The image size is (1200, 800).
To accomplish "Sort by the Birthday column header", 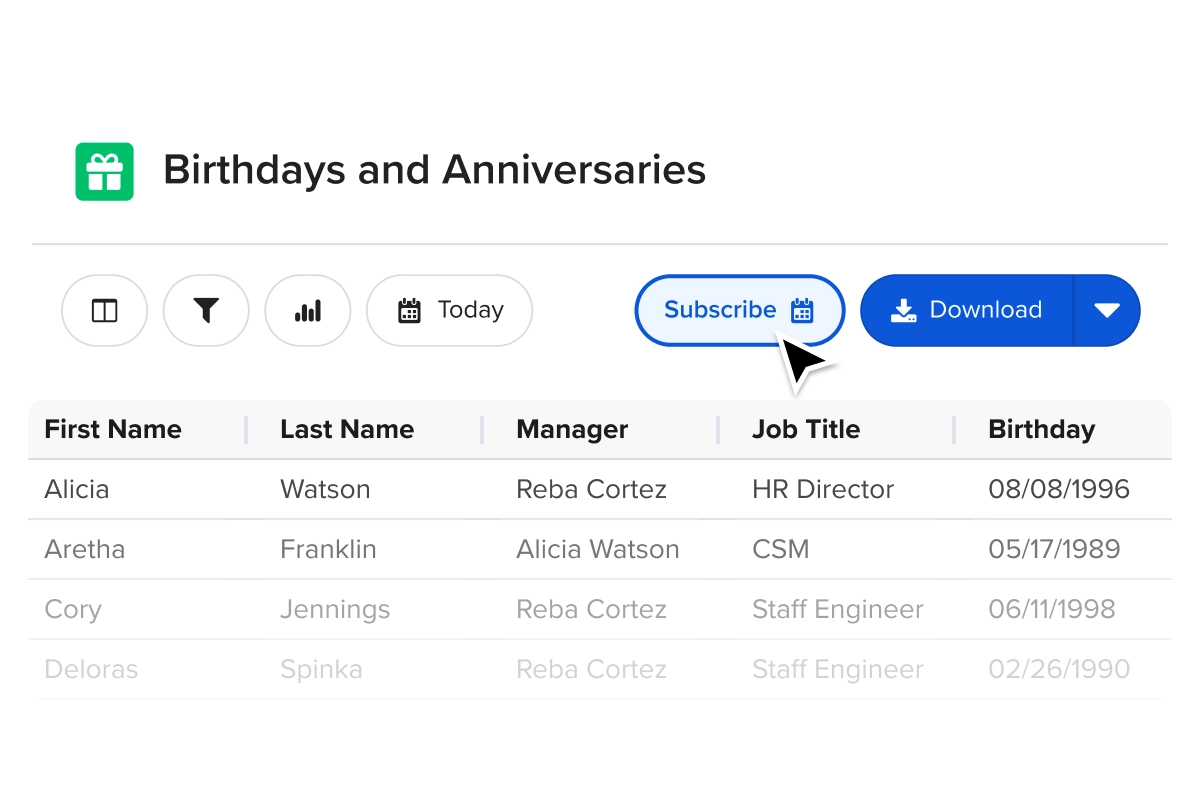I will tap(1041, 429).
